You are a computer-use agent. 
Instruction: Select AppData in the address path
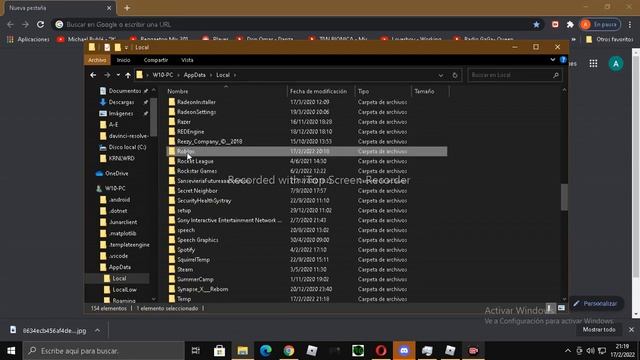tap(194, 75)
